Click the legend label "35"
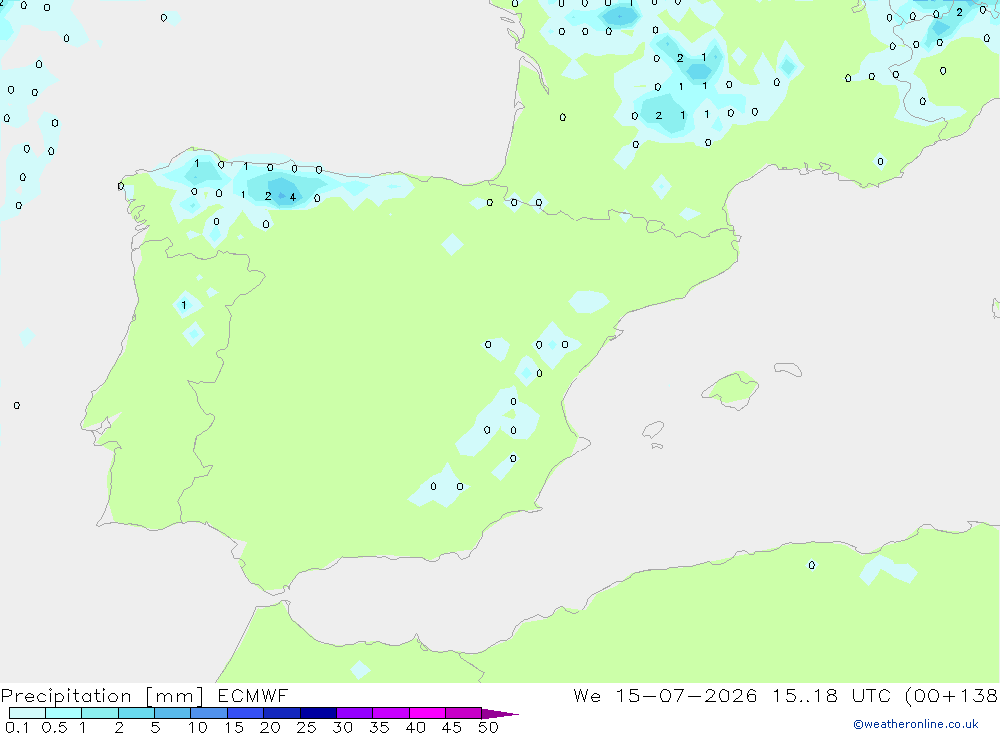The width and height of the screenshot is (1000, 733). click(x=379, y=727)
